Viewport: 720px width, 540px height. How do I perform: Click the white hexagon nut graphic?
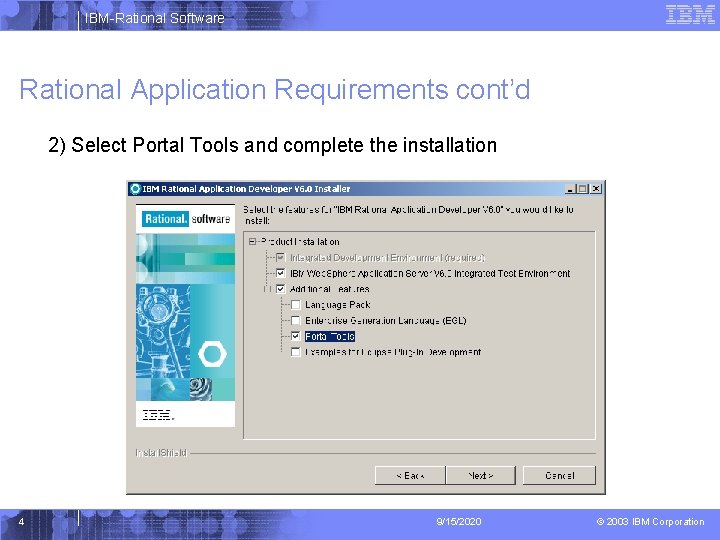212,354
